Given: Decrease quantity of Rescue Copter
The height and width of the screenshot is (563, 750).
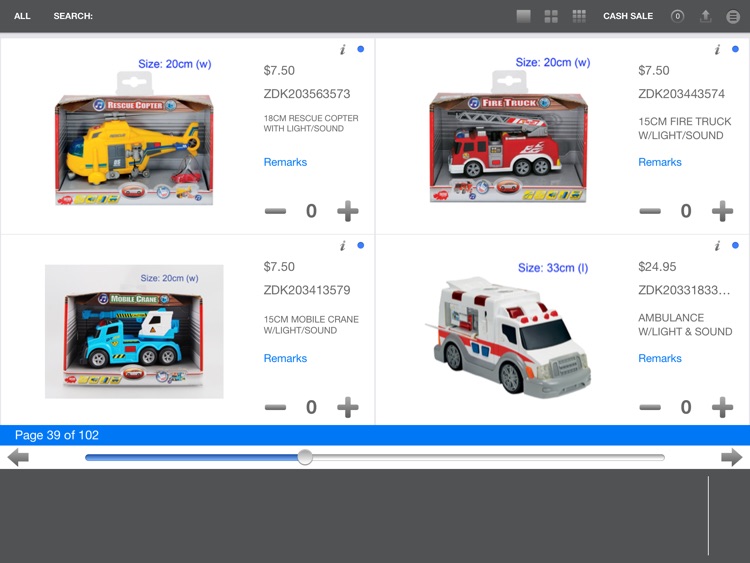Looking at the screenshot, I should point(276,211).
